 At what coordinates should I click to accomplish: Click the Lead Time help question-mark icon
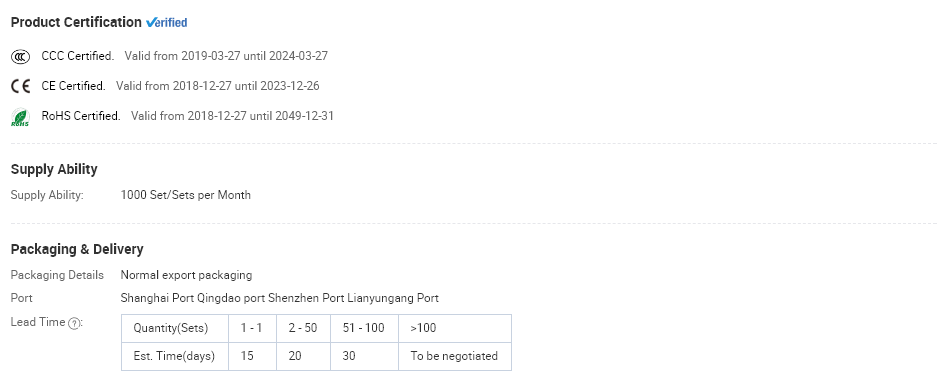click(74, 324)
